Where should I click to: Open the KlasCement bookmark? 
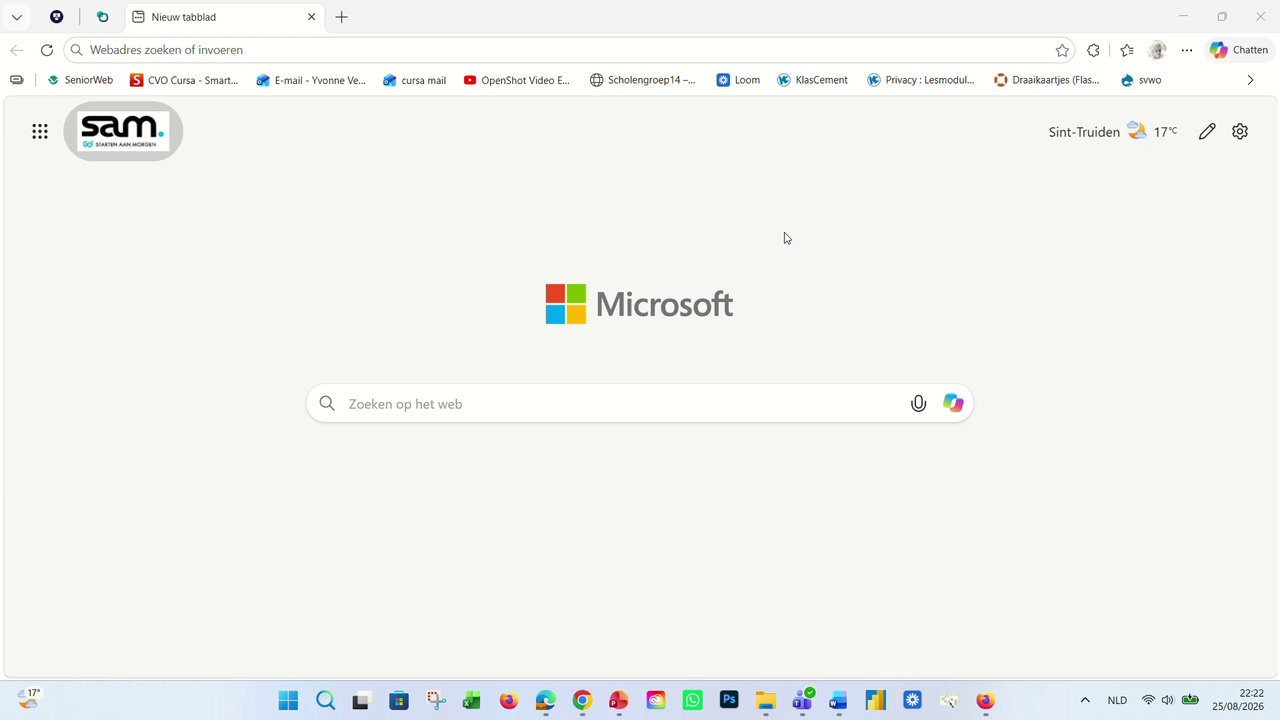(812, 80)
